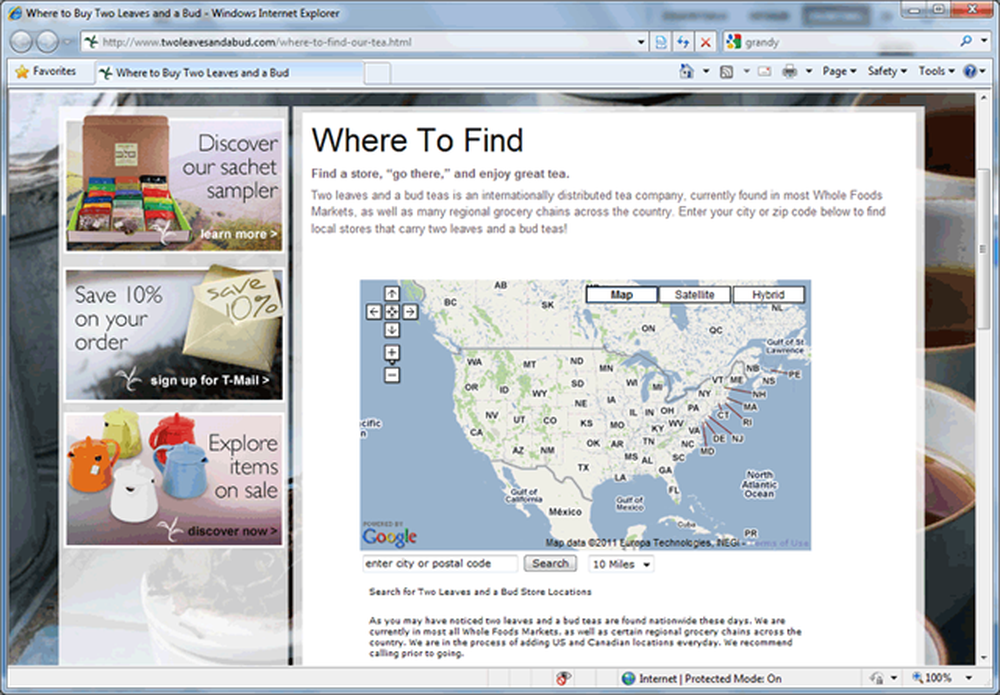Screen dimensions: 1000x695
Task: Expand the feeds dropdown arrow
Action: (746, 71)
